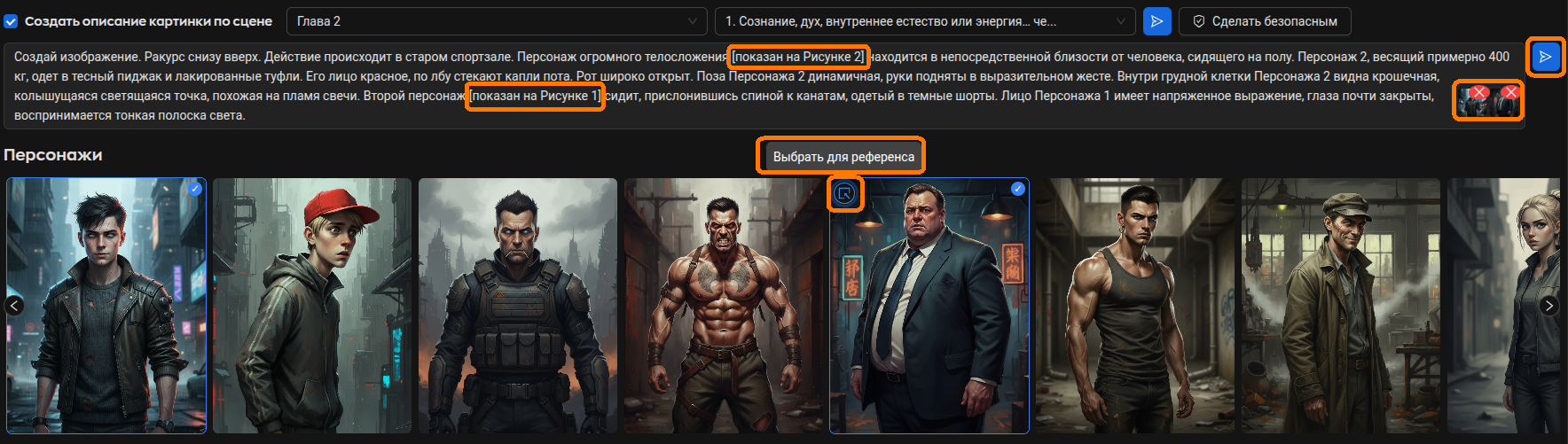Remove the first reference thumbnail with red X
The image size is (1568, 444).
[x=1479, y=92]
